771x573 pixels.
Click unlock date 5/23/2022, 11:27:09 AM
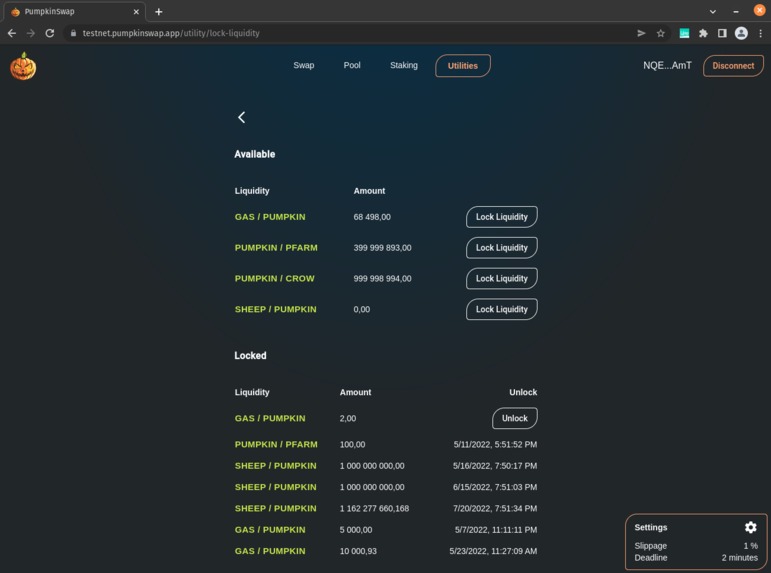coord(493,551)
